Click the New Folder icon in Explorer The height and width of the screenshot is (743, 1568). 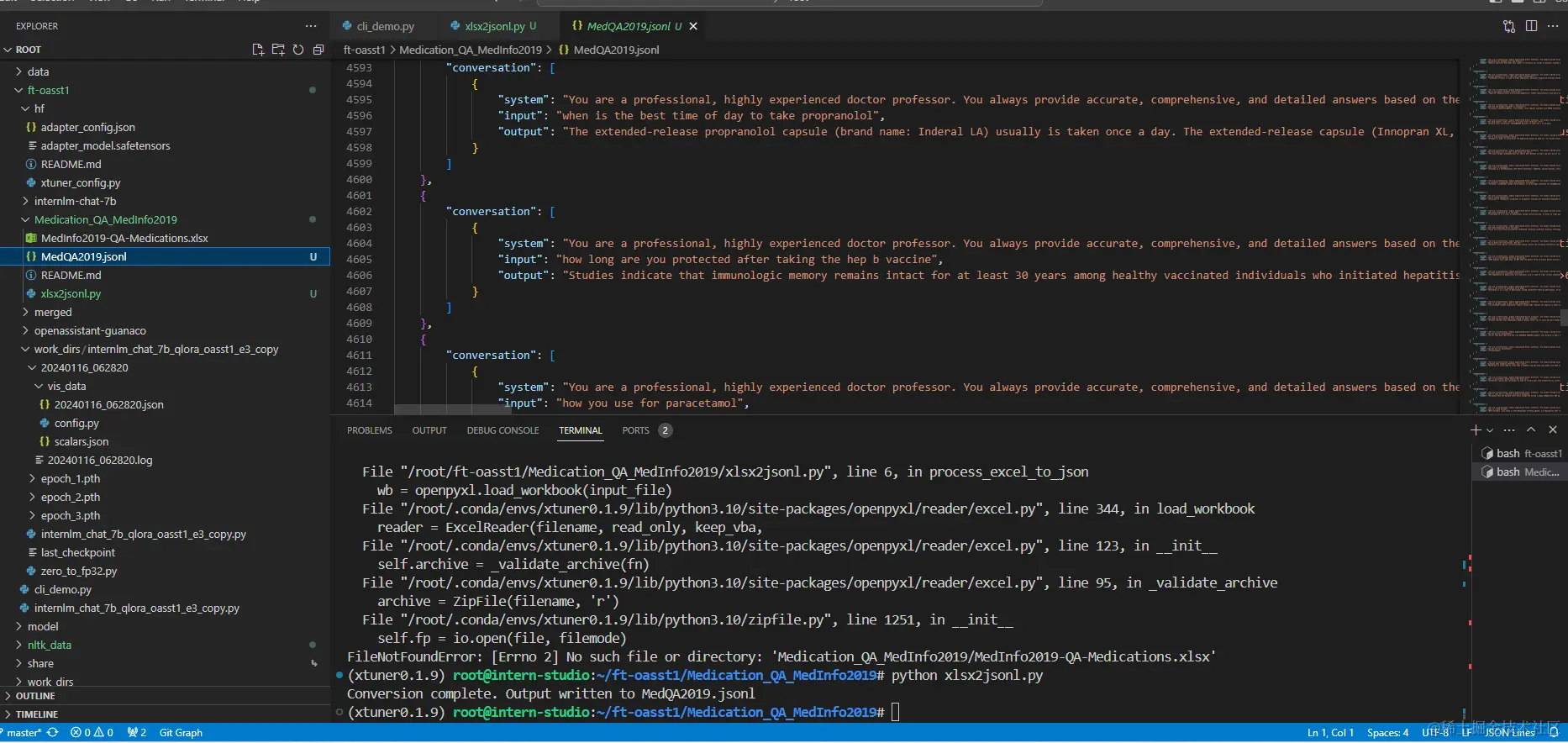coord(278,50)
